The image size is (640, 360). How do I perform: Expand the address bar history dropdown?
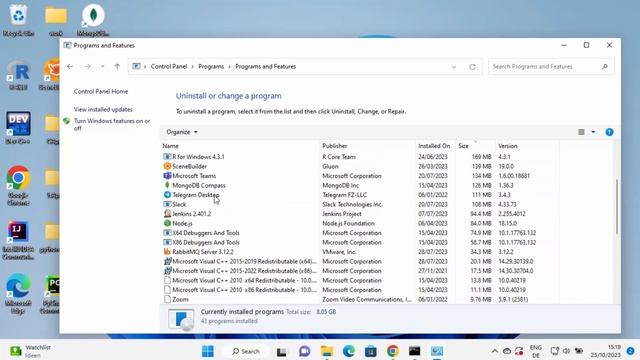tap(453, 67)
